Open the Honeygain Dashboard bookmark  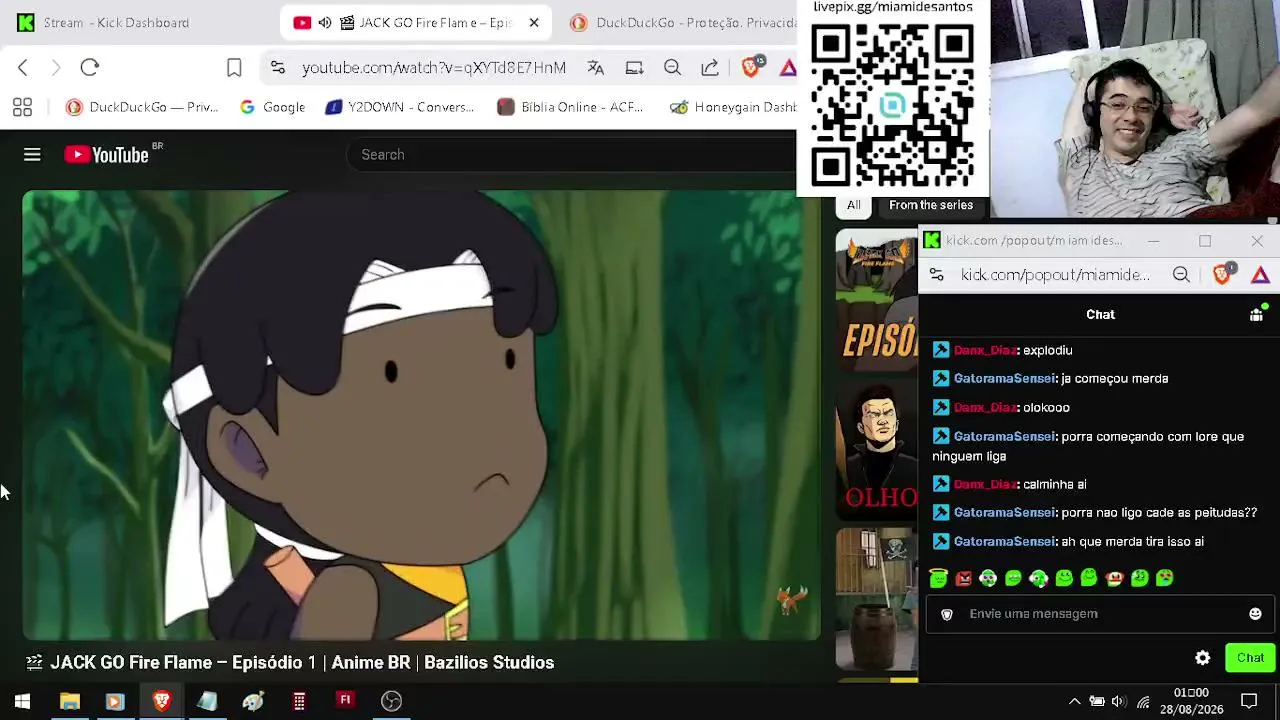point(733,107)
